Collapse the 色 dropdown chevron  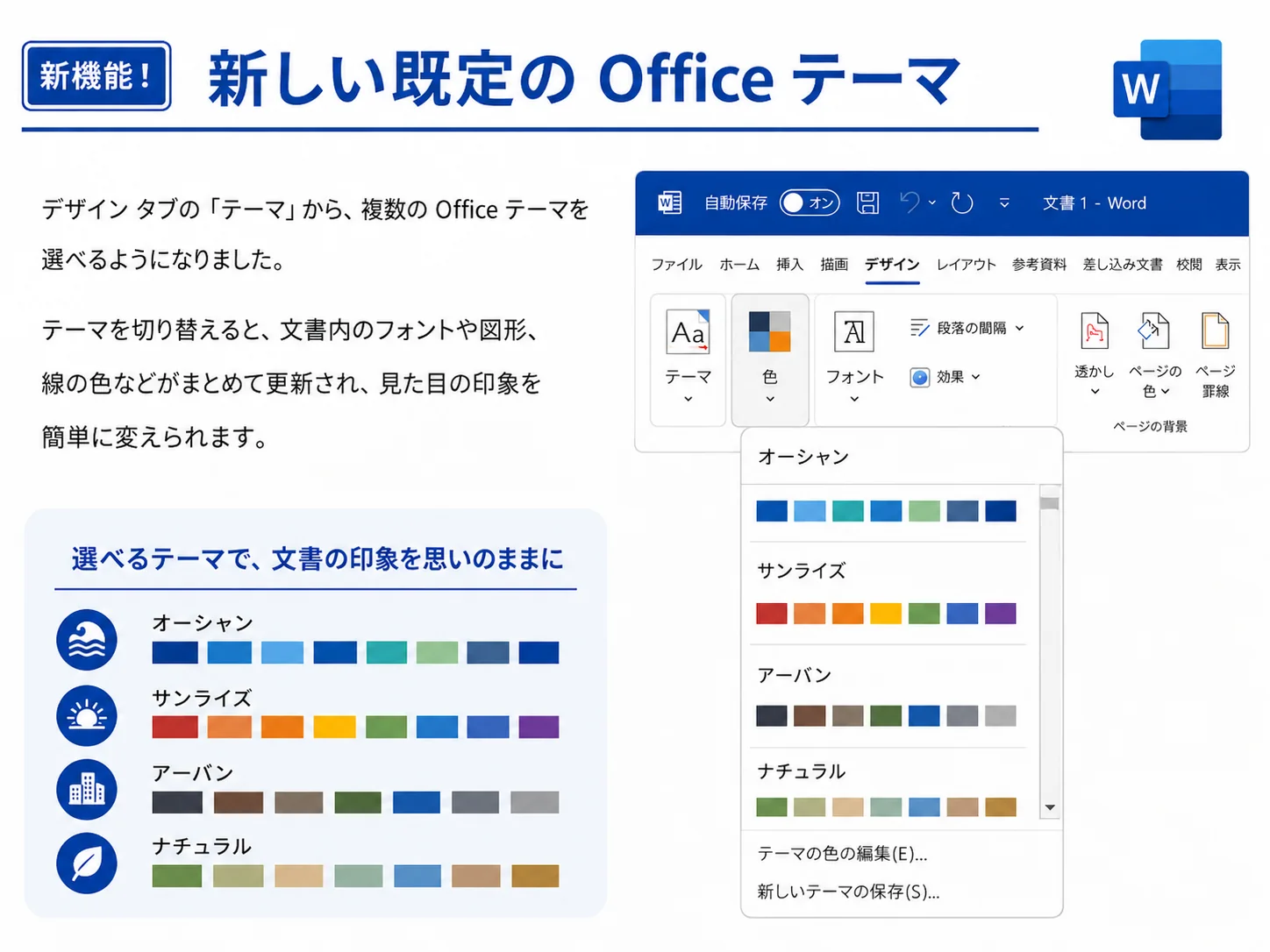click(x=769, y=399)
